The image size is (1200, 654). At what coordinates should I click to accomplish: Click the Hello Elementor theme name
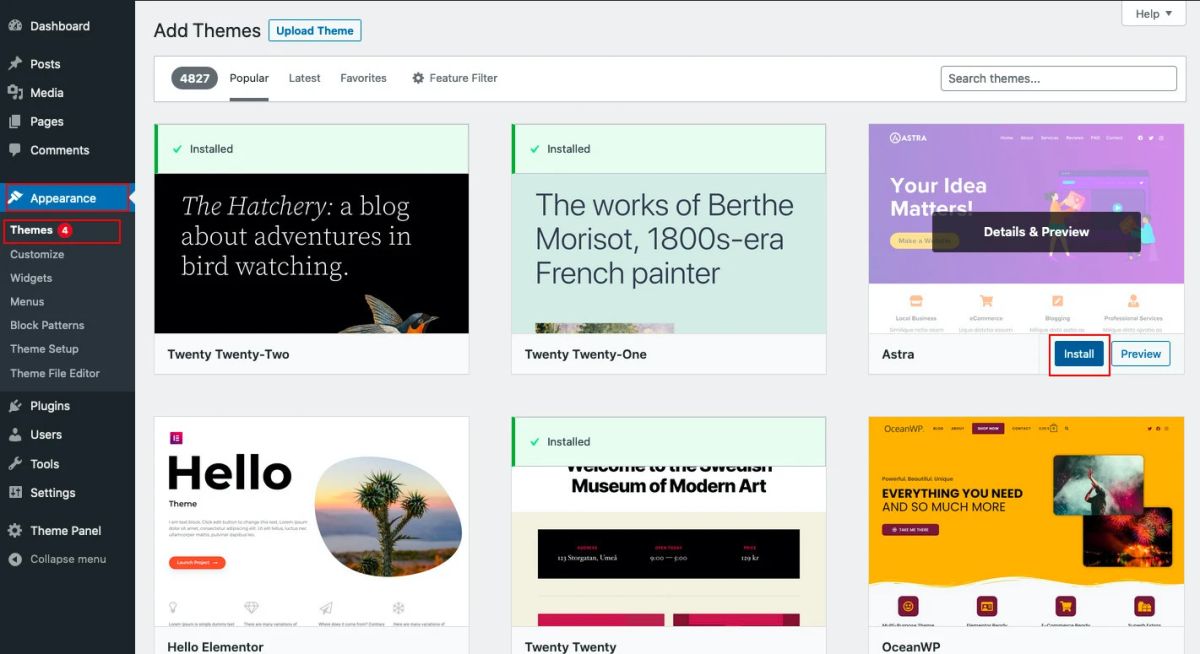pyautogui.click(x=215, y=647)
